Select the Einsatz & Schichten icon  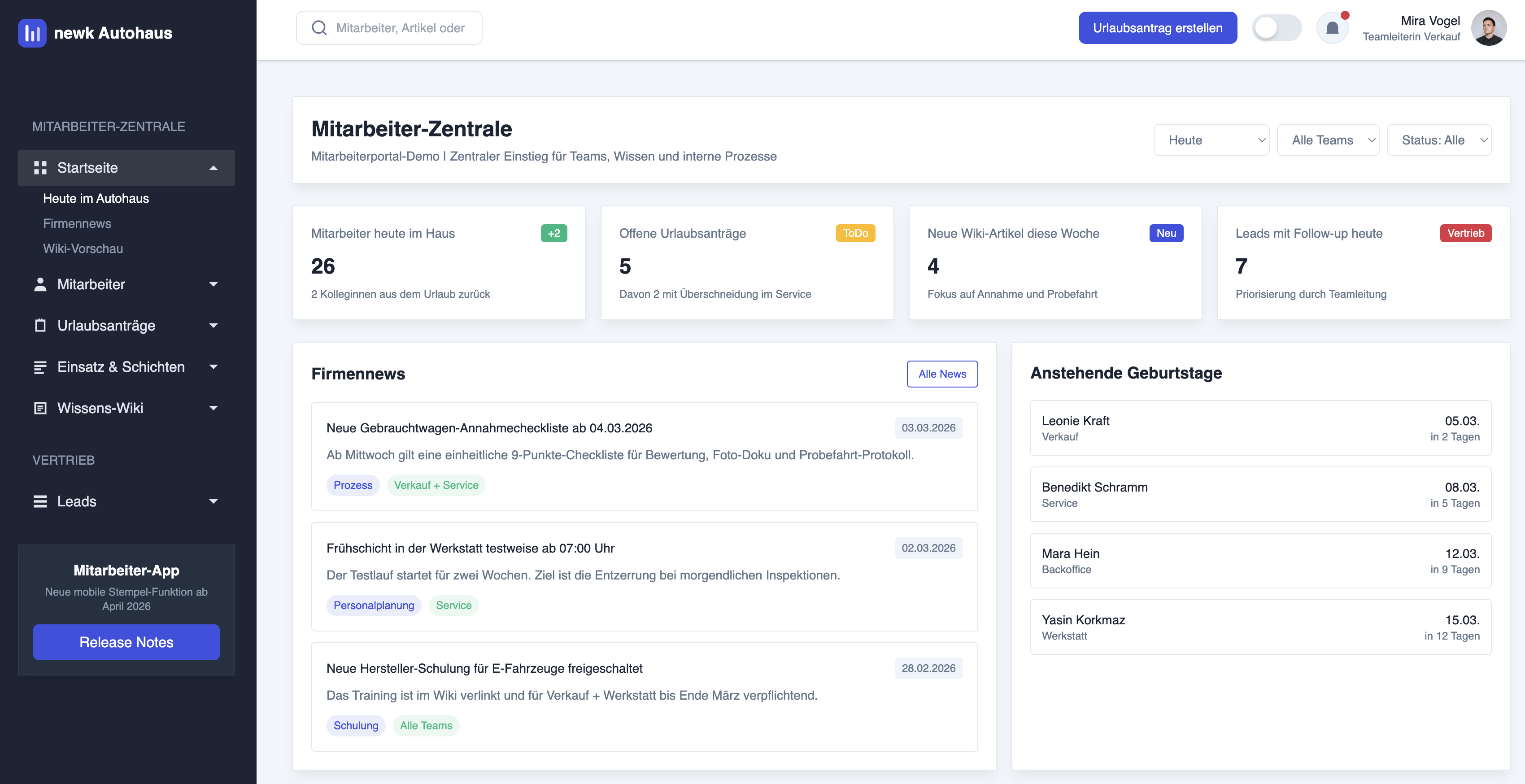tap(40, 366)
